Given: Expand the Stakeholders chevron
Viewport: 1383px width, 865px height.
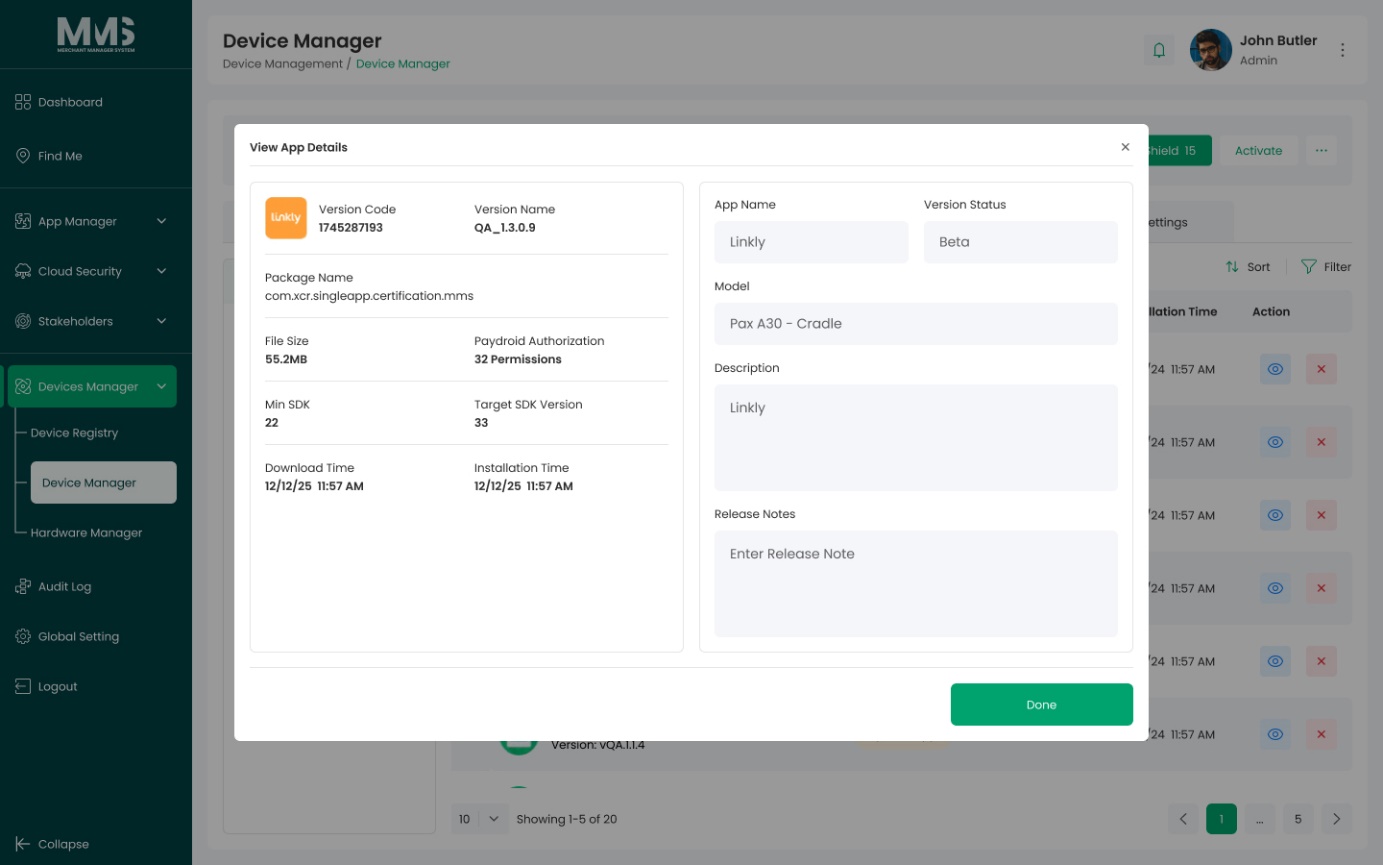Looking at the screenshot, I should pyautogui.click(x=162, y=321).
